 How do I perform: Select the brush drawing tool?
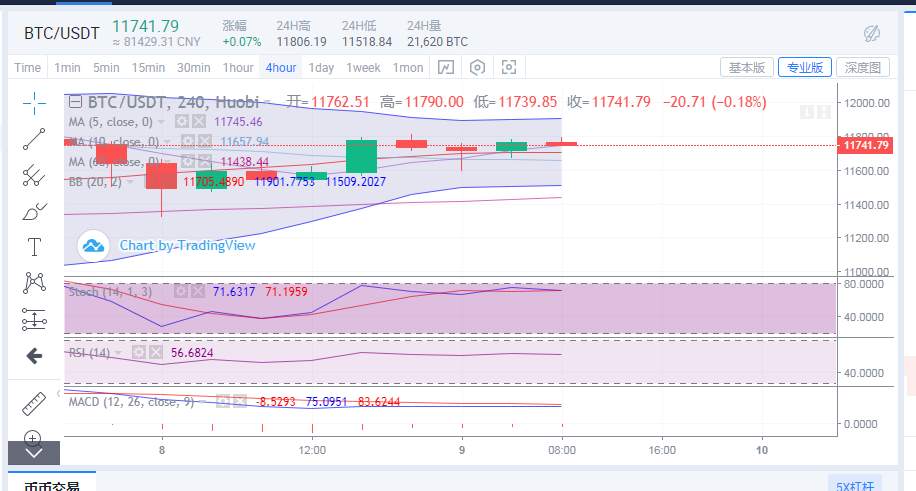point(34,211)
